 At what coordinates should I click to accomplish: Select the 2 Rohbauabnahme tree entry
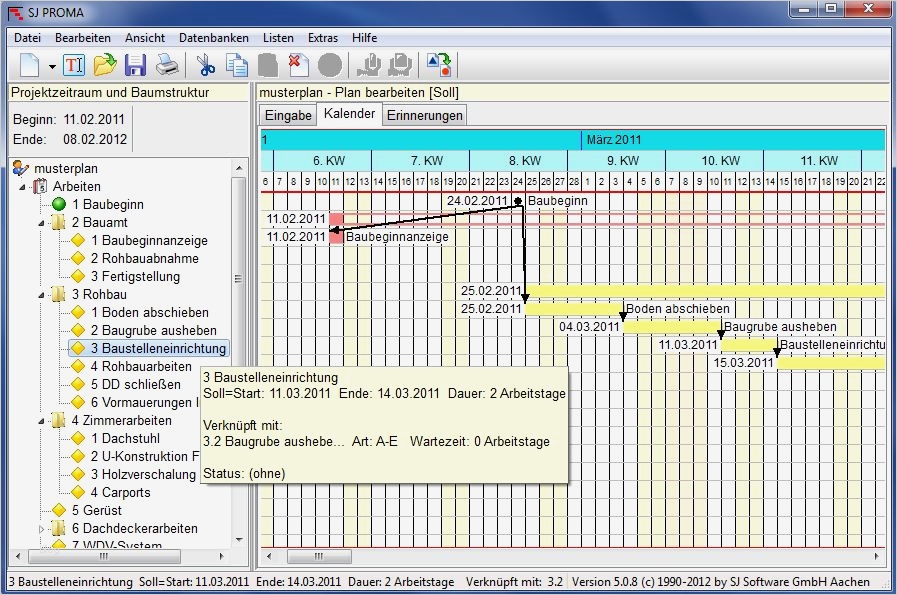(143, 258)
